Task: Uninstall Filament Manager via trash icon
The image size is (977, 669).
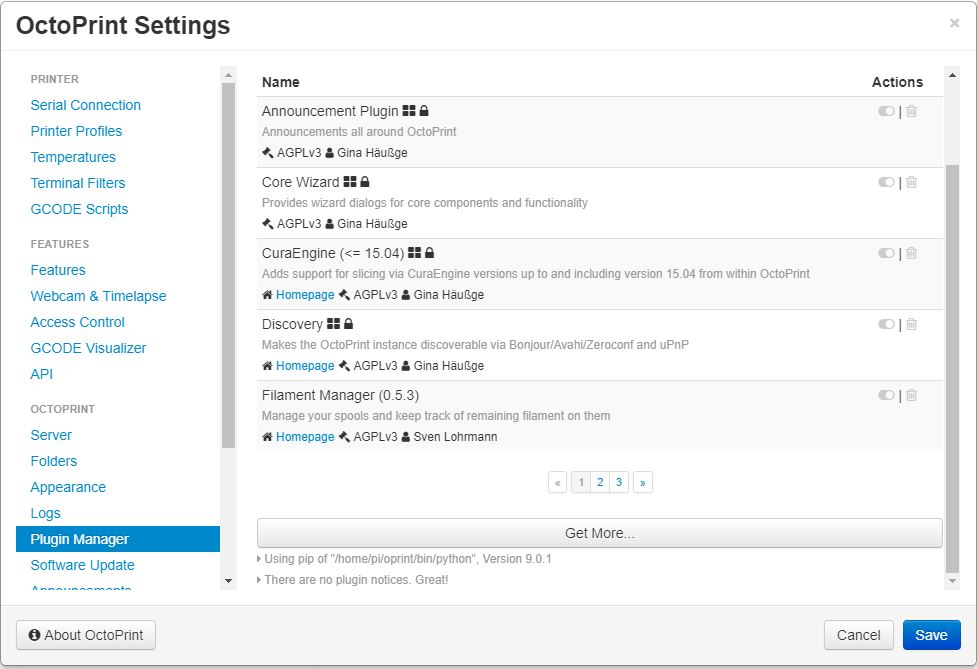Action: 912,395
